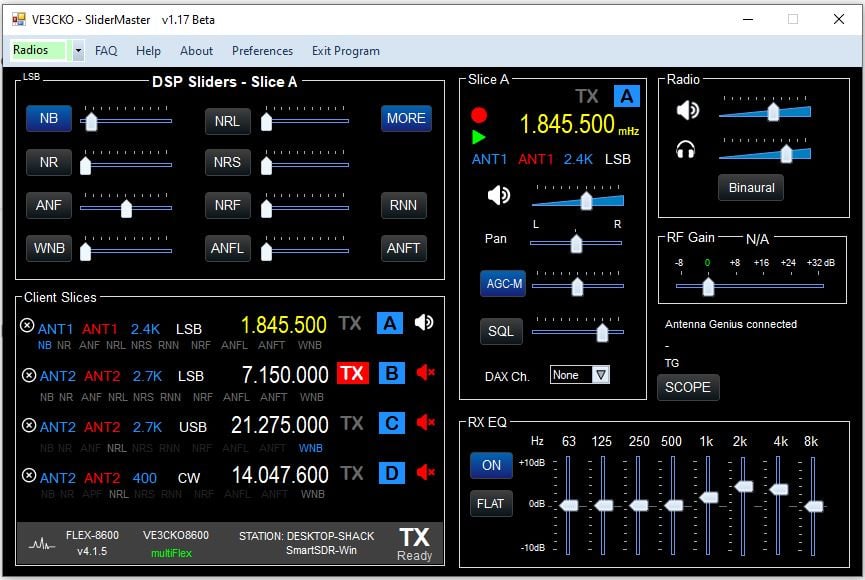The width and height of the screenshot is (865, 580).
Task: Toggle the NB noise blanker button
Action: point(49,118)
